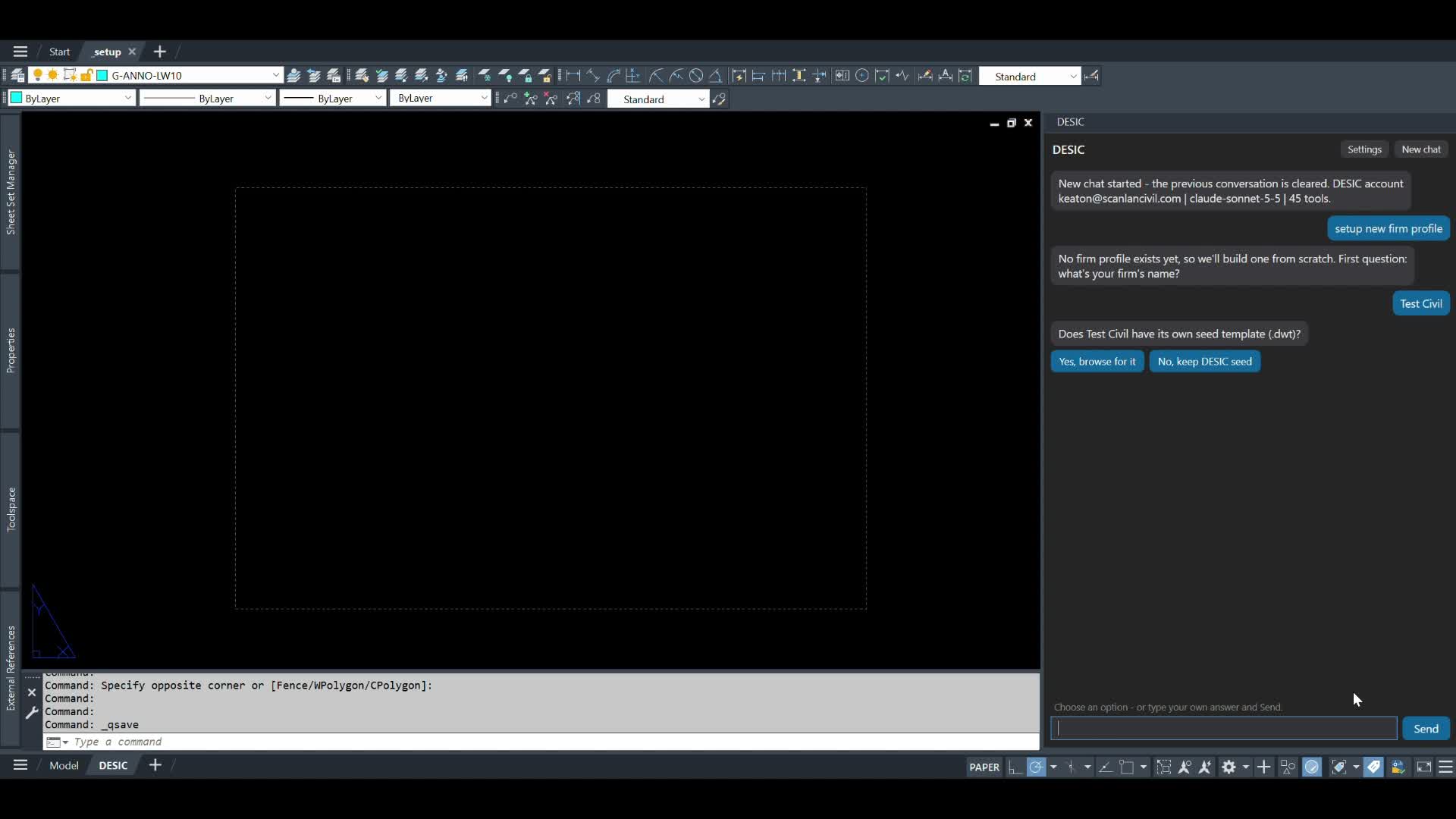This screenshot has height=819, width=1456.
Task: Click the wrench icon beside command line
Action: 31,713
